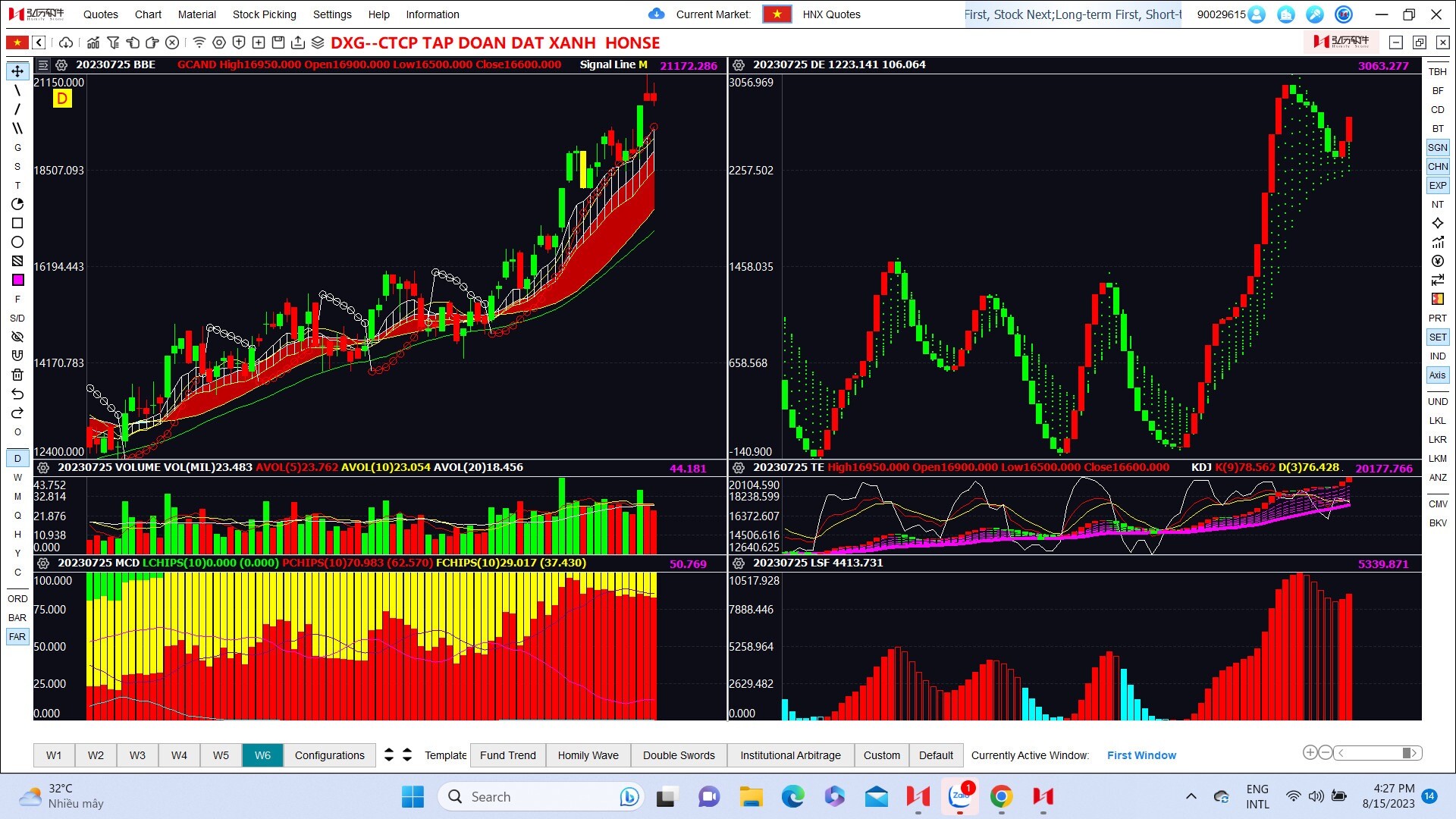Delete drawings with the trash icon
1456x819 pixels.
[x=17, y=375]
